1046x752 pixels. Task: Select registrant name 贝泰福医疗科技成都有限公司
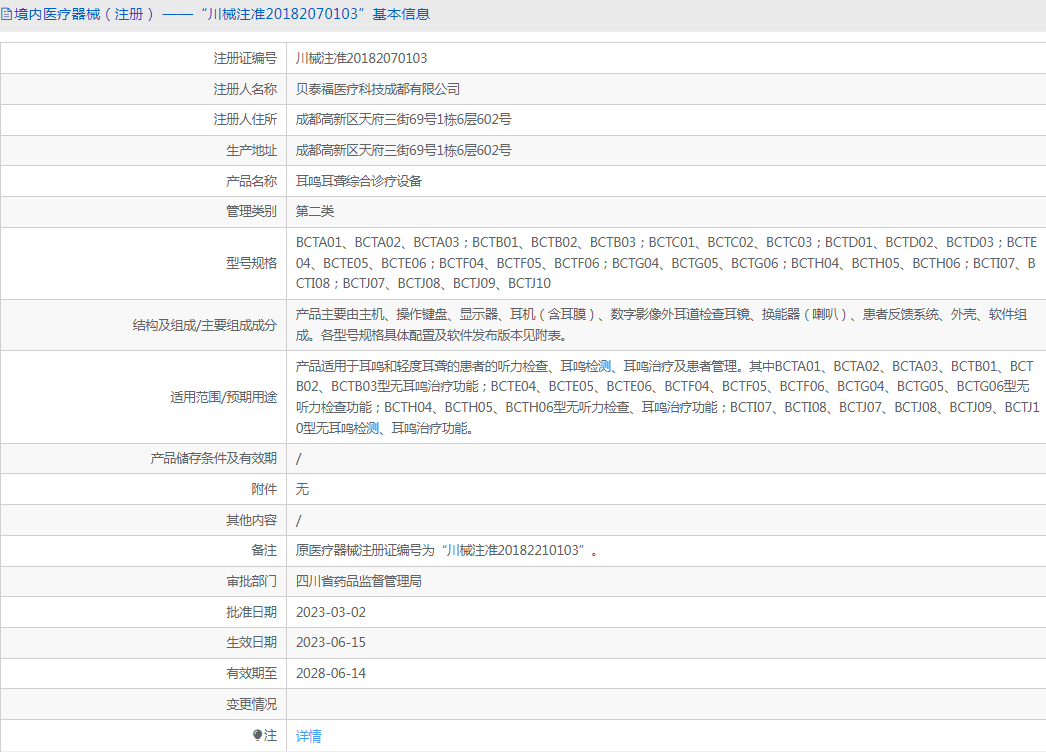tap(378, 89)
